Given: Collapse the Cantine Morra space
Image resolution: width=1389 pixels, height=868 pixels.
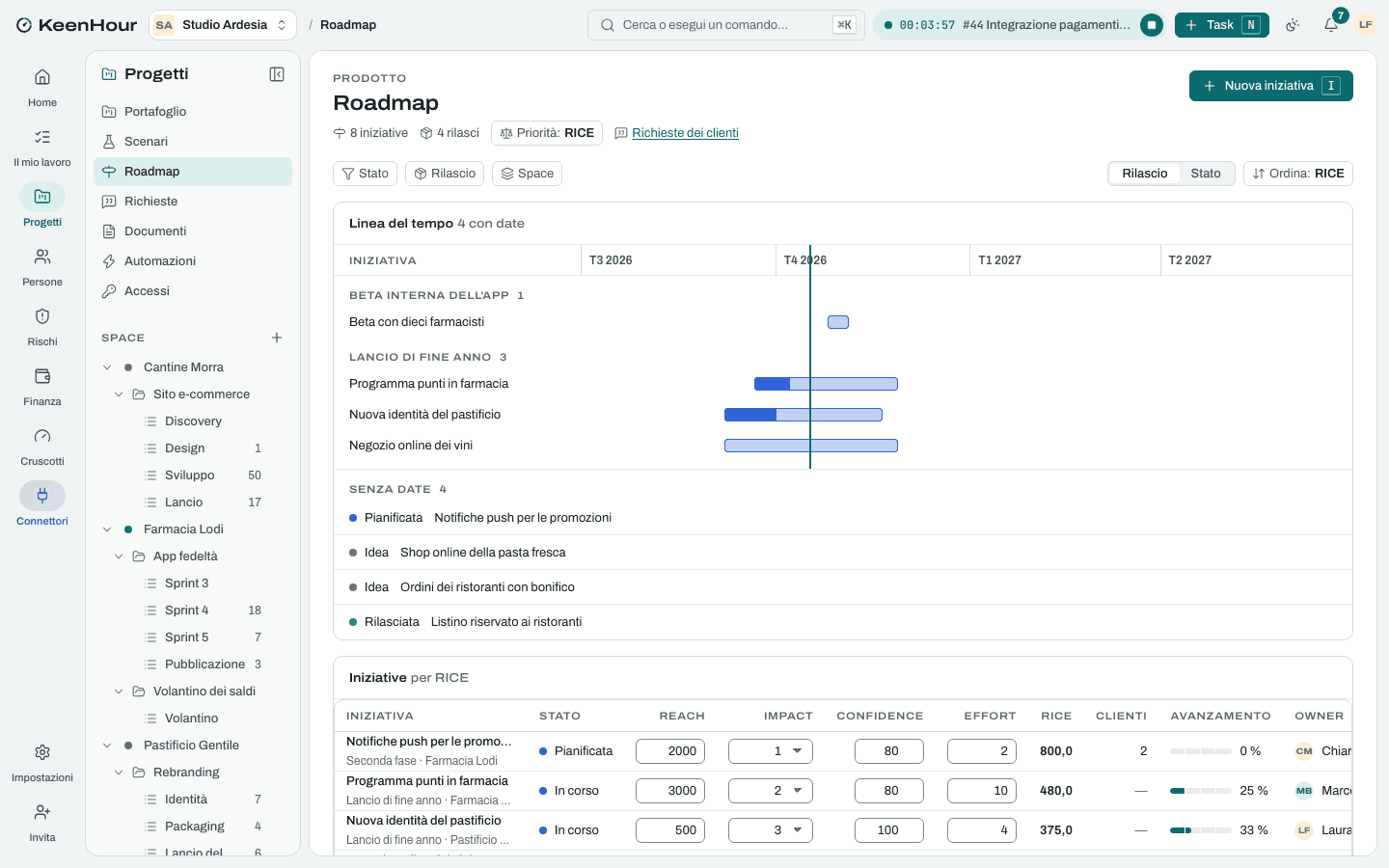Looking at the screenshot, I should [x=107, y=367].
